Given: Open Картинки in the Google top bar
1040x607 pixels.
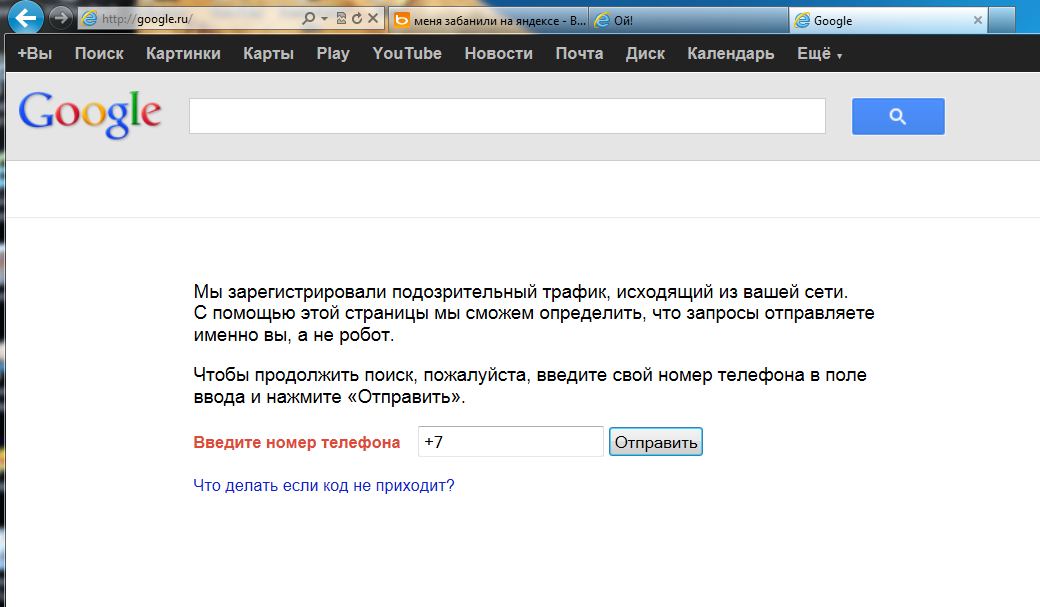Looking at the screenshot, I should pyautogui.click(x=183, y=54).
